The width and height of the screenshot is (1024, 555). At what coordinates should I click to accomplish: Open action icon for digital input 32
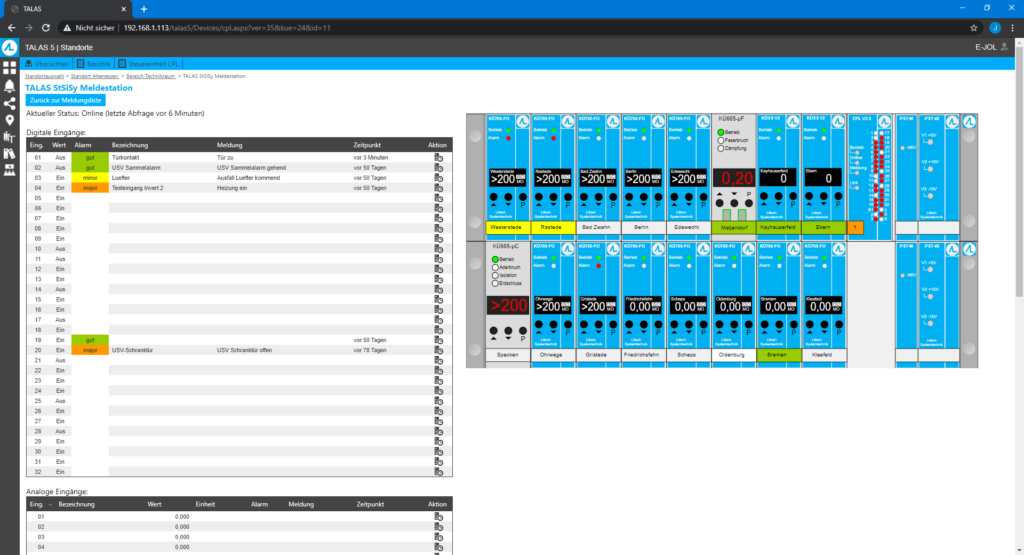(438, 471)
